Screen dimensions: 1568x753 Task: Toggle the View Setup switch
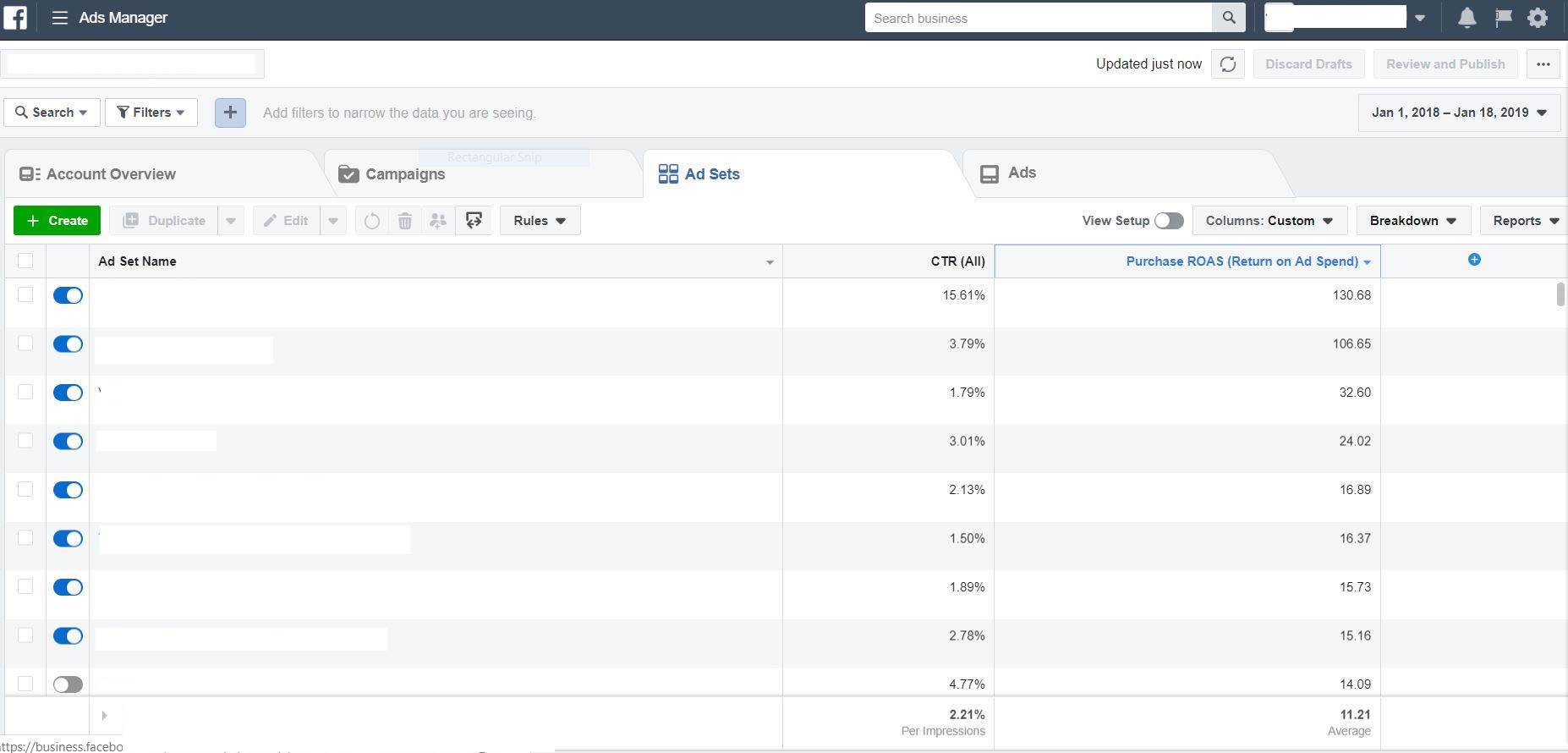pos(1168,221)
